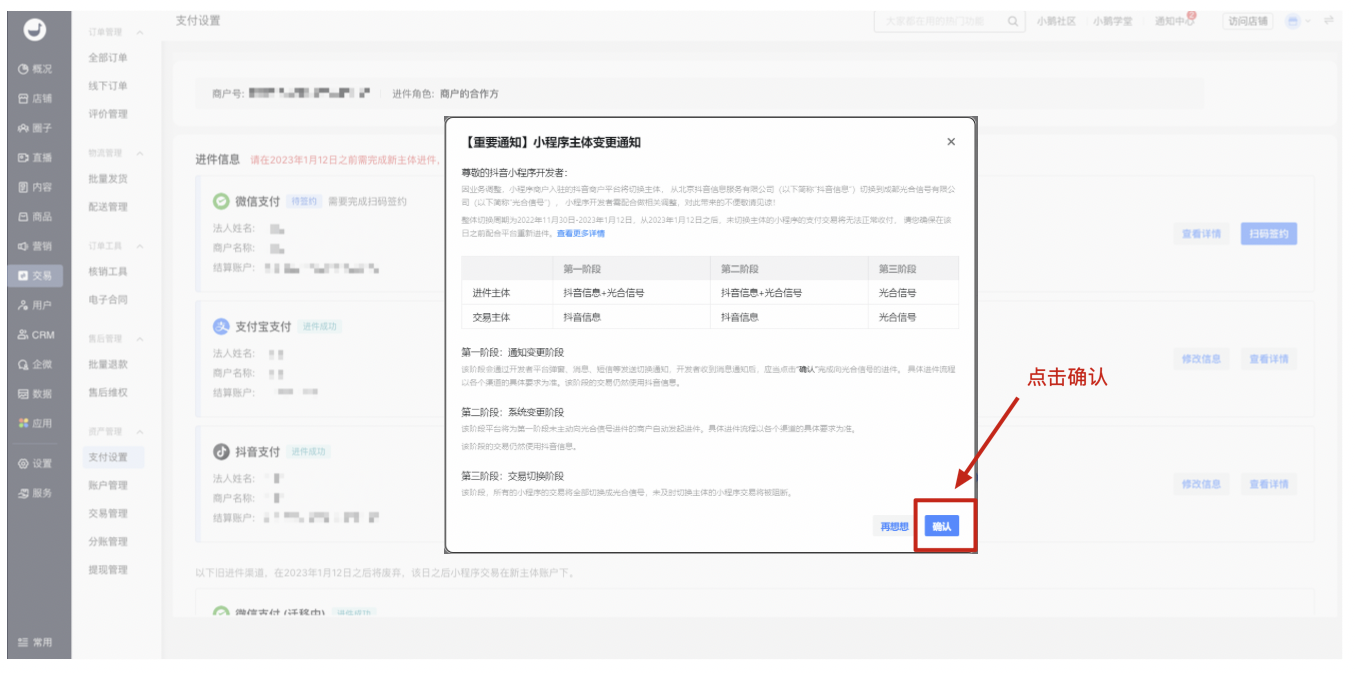Open 评价管理 submenu item
1355x673 pixels.
point(108,114)
